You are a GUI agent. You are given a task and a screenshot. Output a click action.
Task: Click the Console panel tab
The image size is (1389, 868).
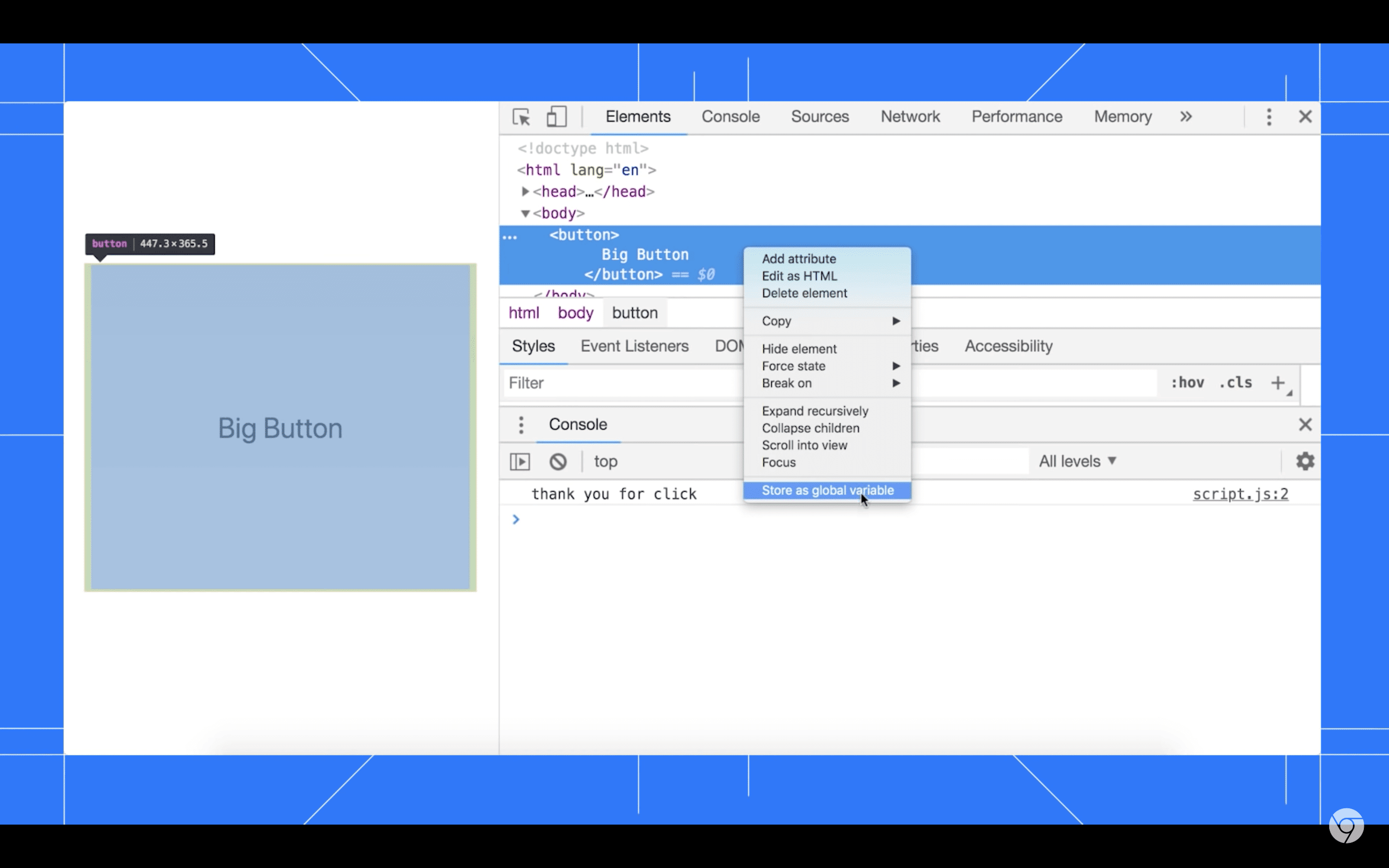731,117
